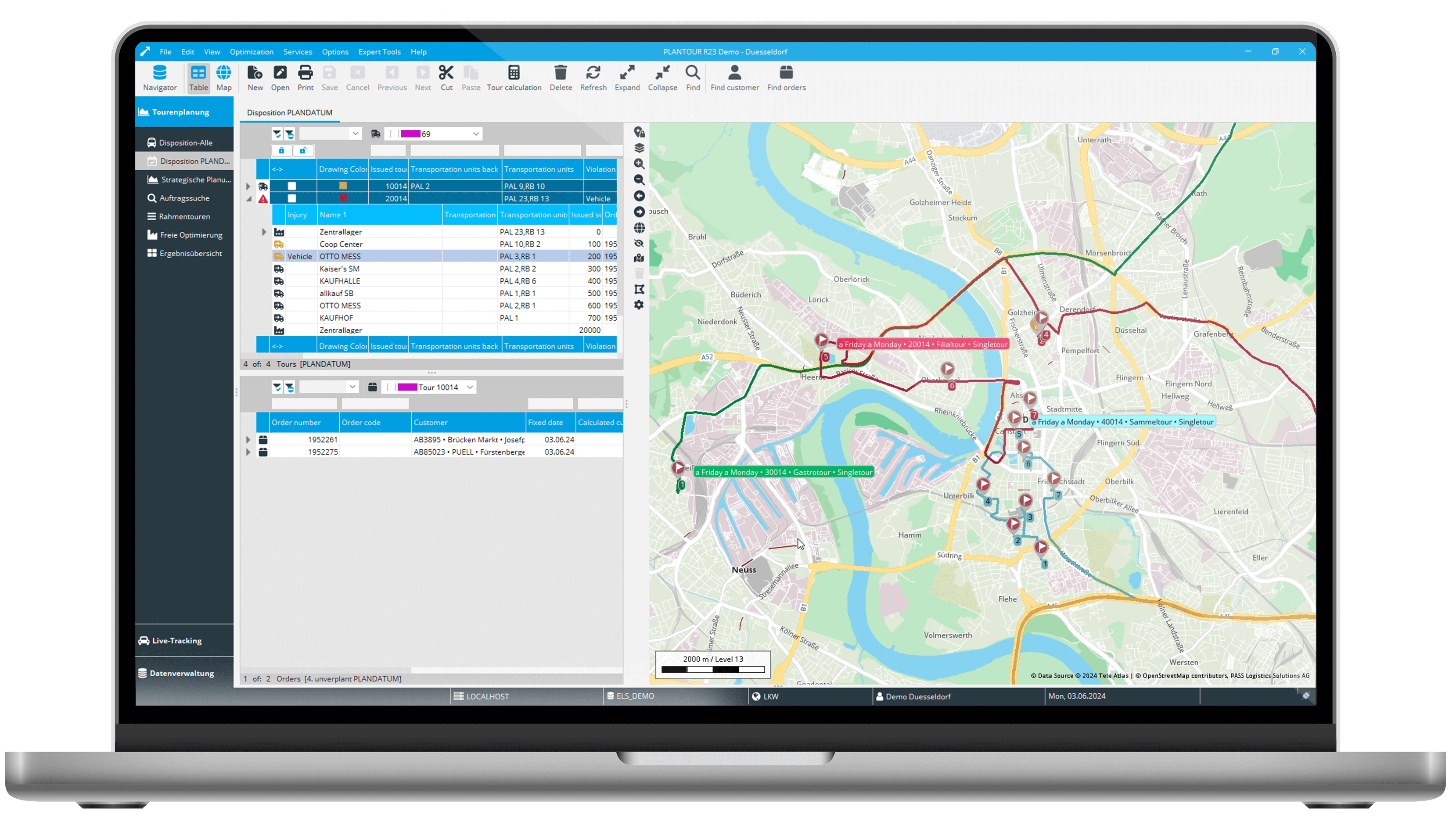1456x825 pixels.
Task: Open the Map view icon in the toolbar
Action: 224,78
